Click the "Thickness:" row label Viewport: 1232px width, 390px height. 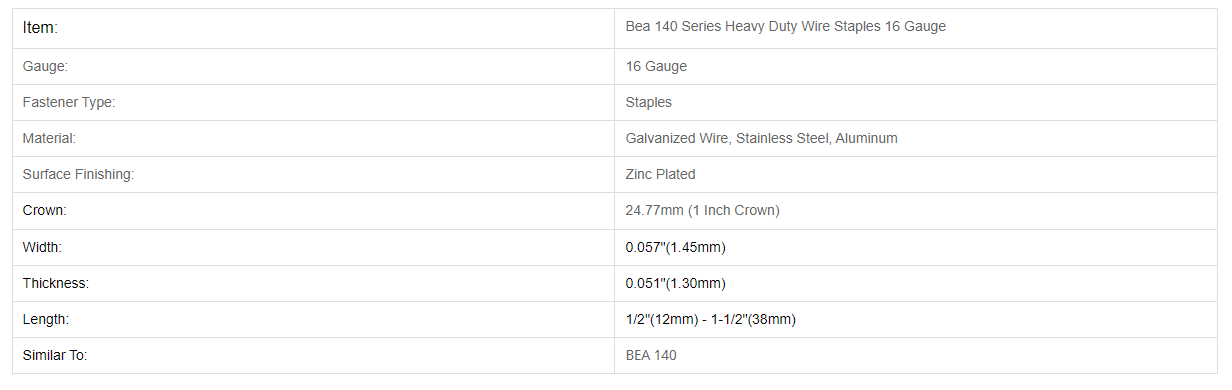tap(56, 284)
